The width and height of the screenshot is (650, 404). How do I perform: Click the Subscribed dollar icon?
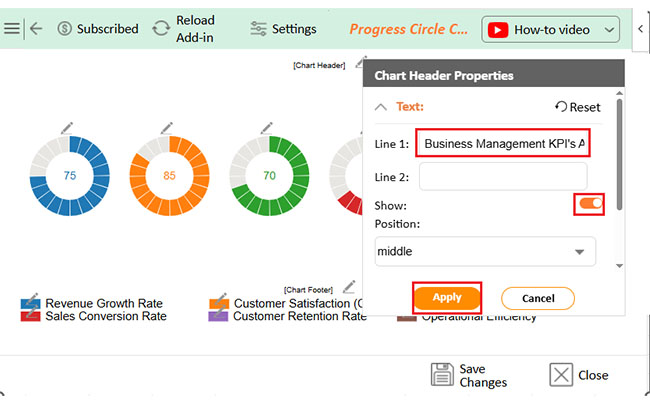[64, 29]
